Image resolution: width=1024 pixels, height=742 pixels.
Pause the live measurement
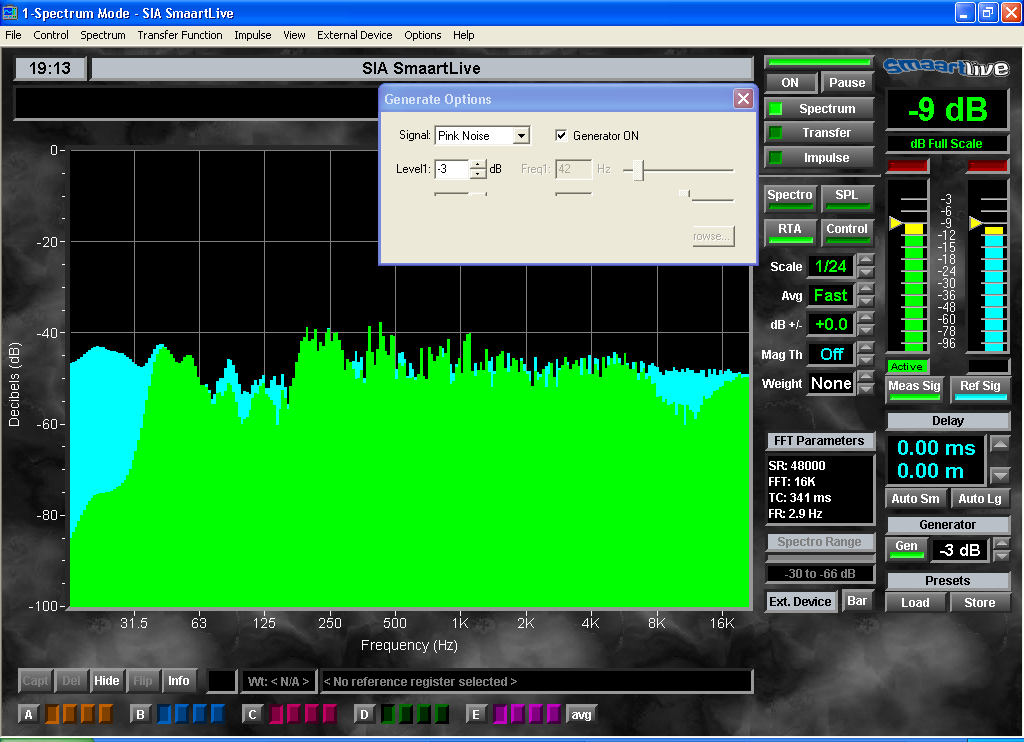tap(847, 83)
